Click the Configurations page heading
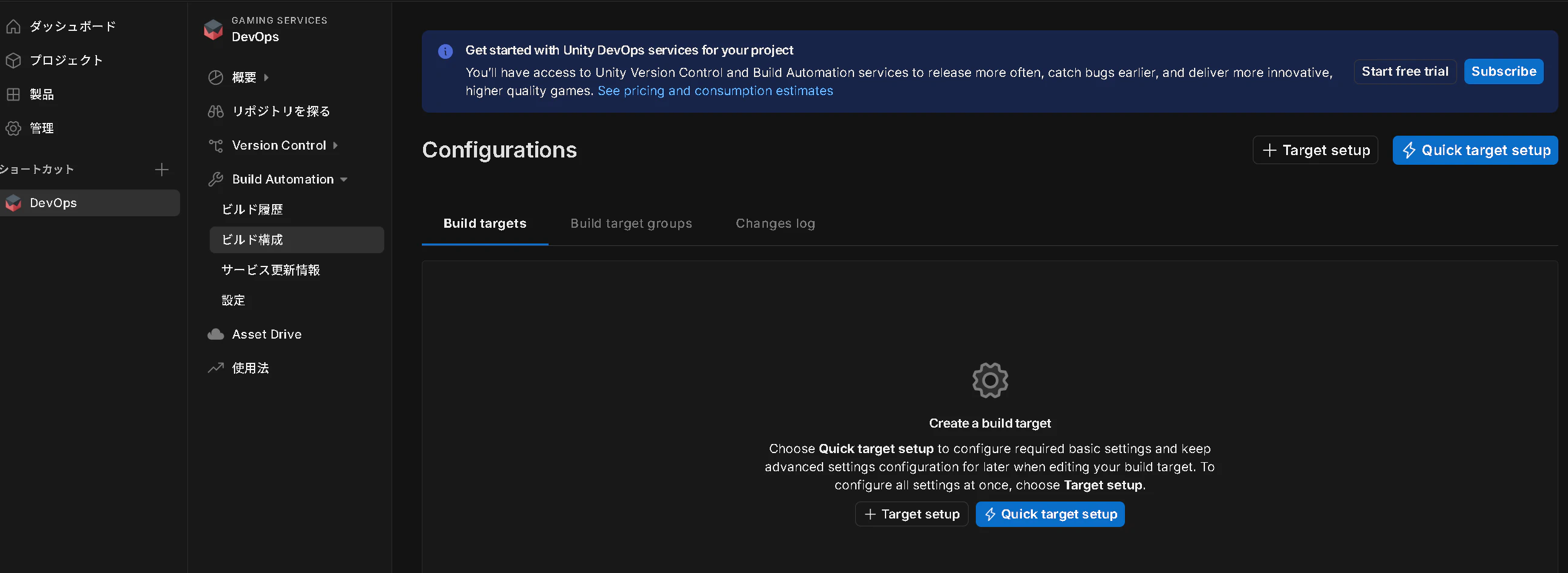The width and height of the screenshot is (1568, 573). click(x=500, y=150)
